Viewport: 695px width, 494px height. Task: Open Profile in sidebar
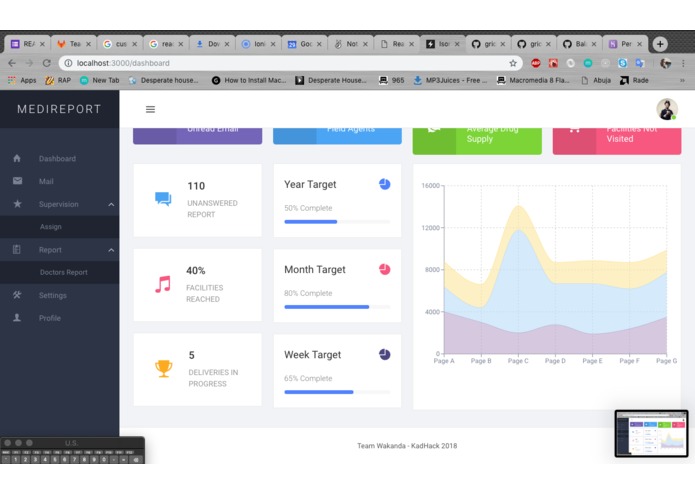pyautogui.click(x=59, y=318)
